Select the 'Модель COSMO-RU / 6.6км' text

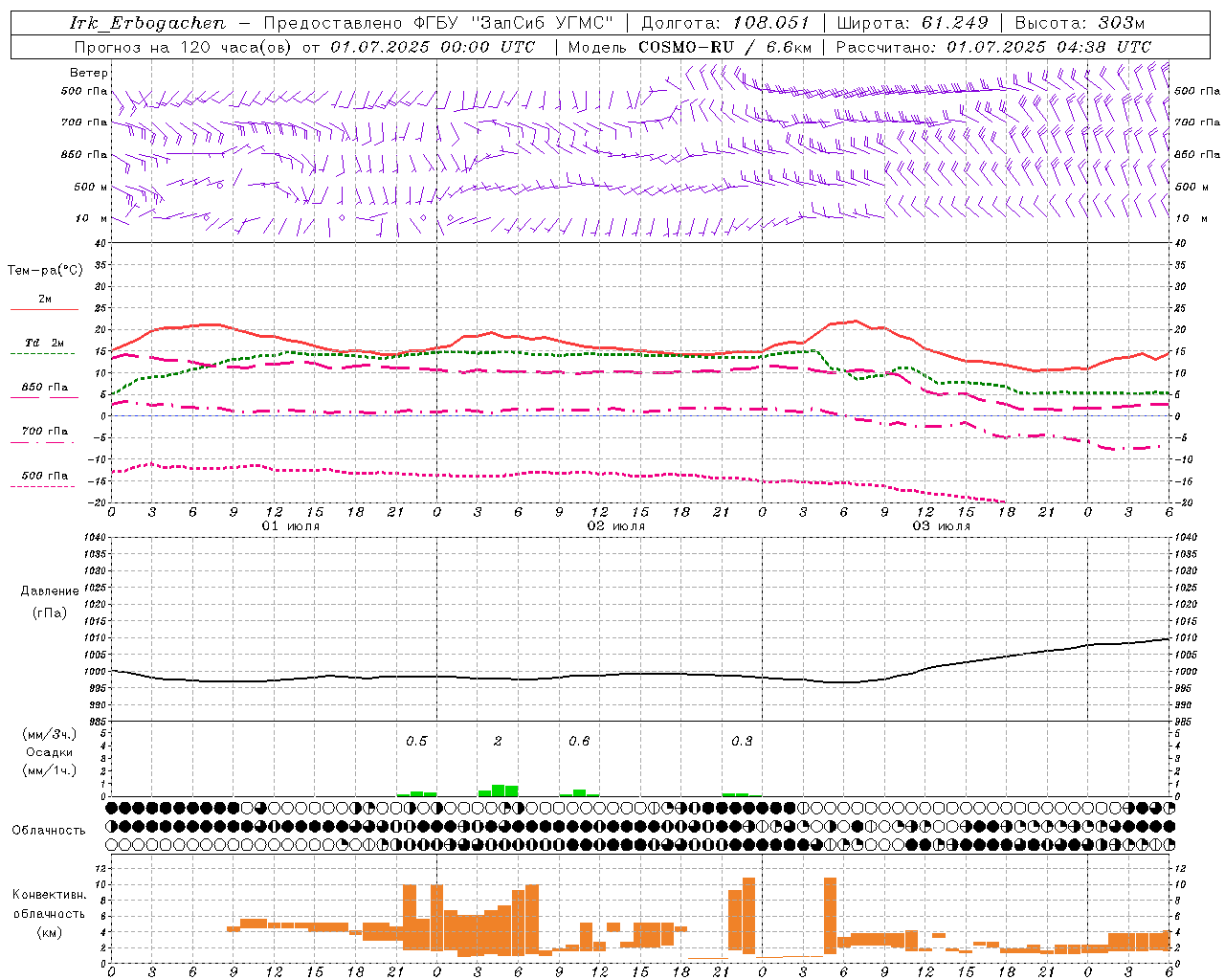[x=690, y=47]
